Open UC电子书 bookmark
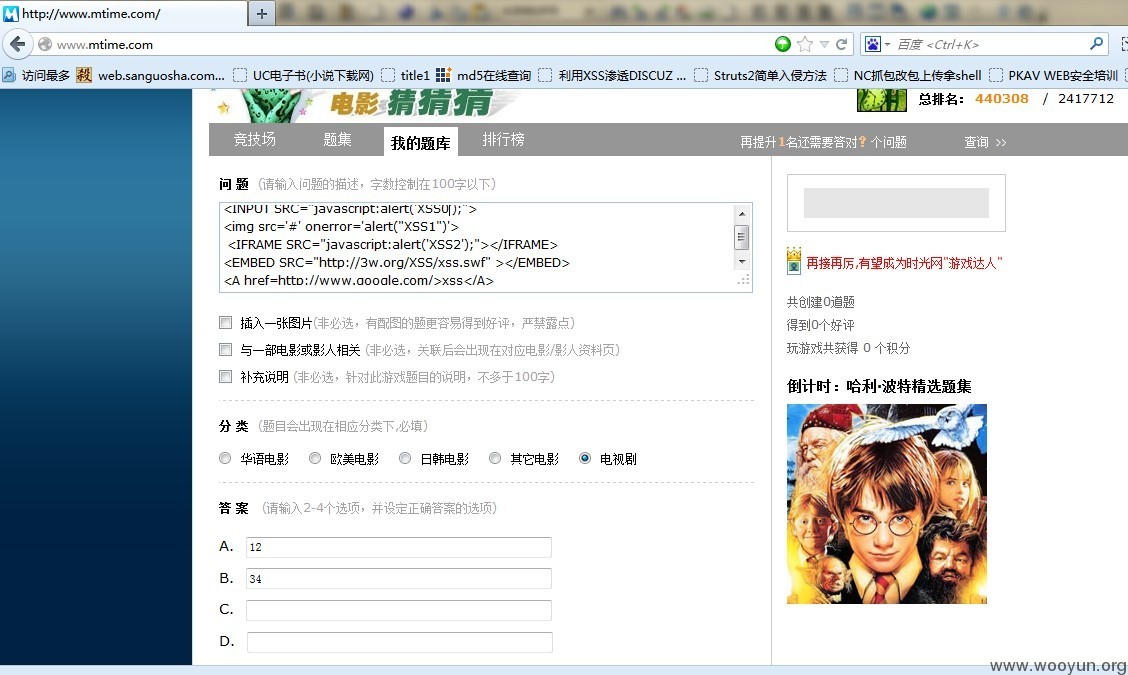The image size is (1128, 675). click(303, 75)
